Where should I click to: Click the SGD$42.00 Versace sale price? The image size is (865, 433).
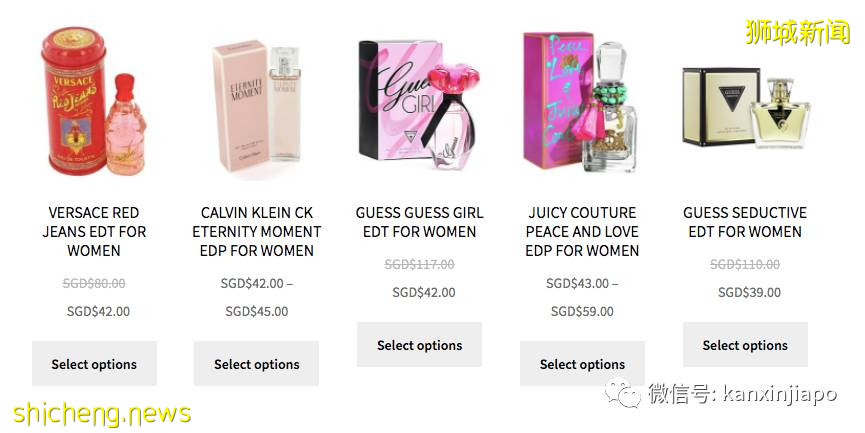[98, 311]
